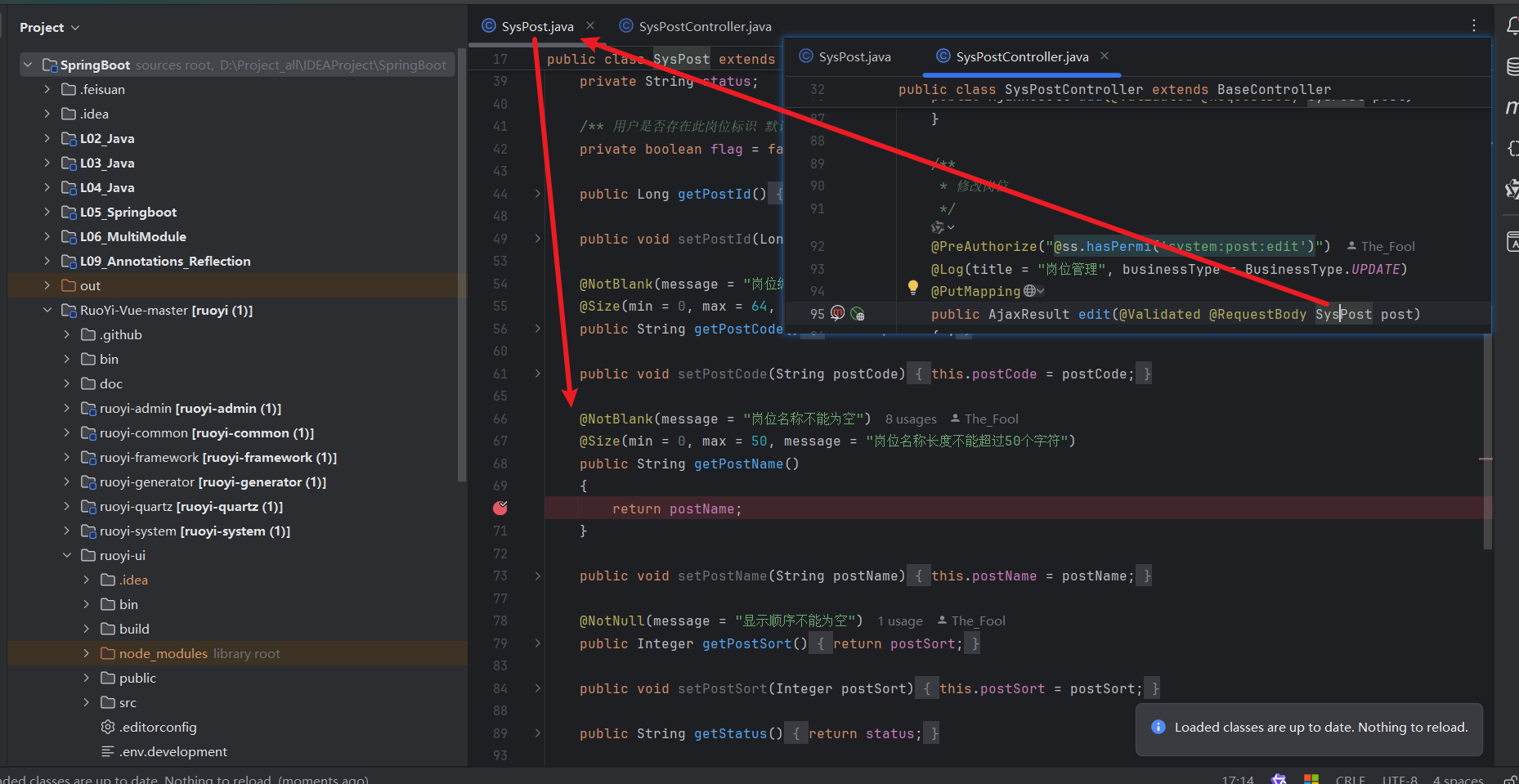This screenshot has height=784, width=1519.
Task: Close the SysPost.java editor tab
Action: tap(590, 26)
